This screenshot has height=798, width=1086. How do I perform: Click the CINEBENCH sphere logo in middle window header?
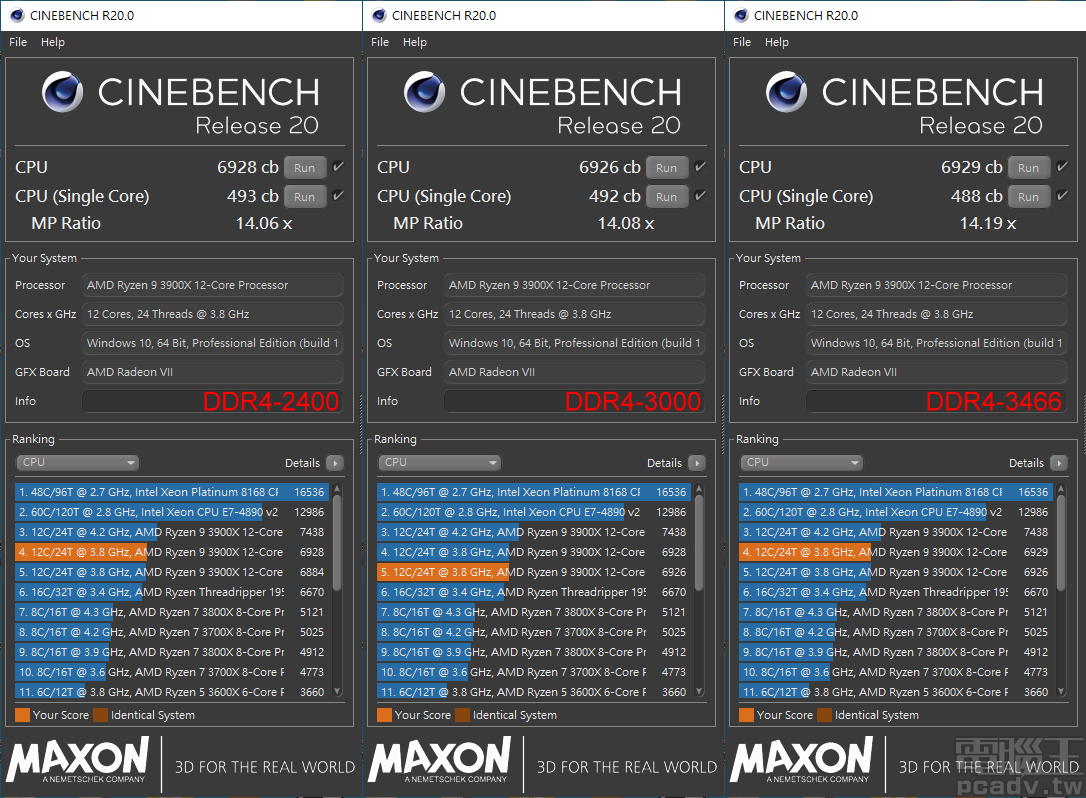(424, 92)
